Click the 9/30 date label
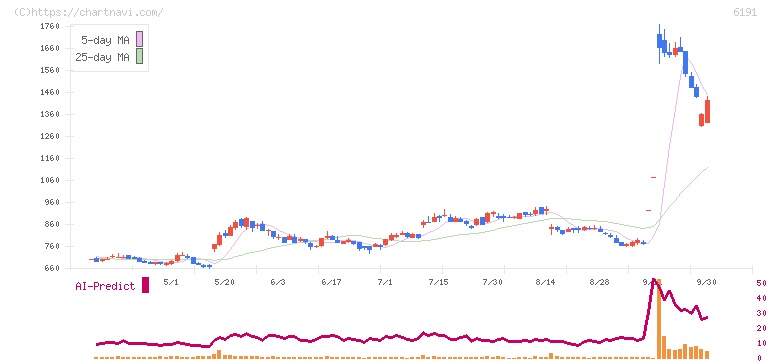This screenshot has height=361, width=772. point(707,282)
